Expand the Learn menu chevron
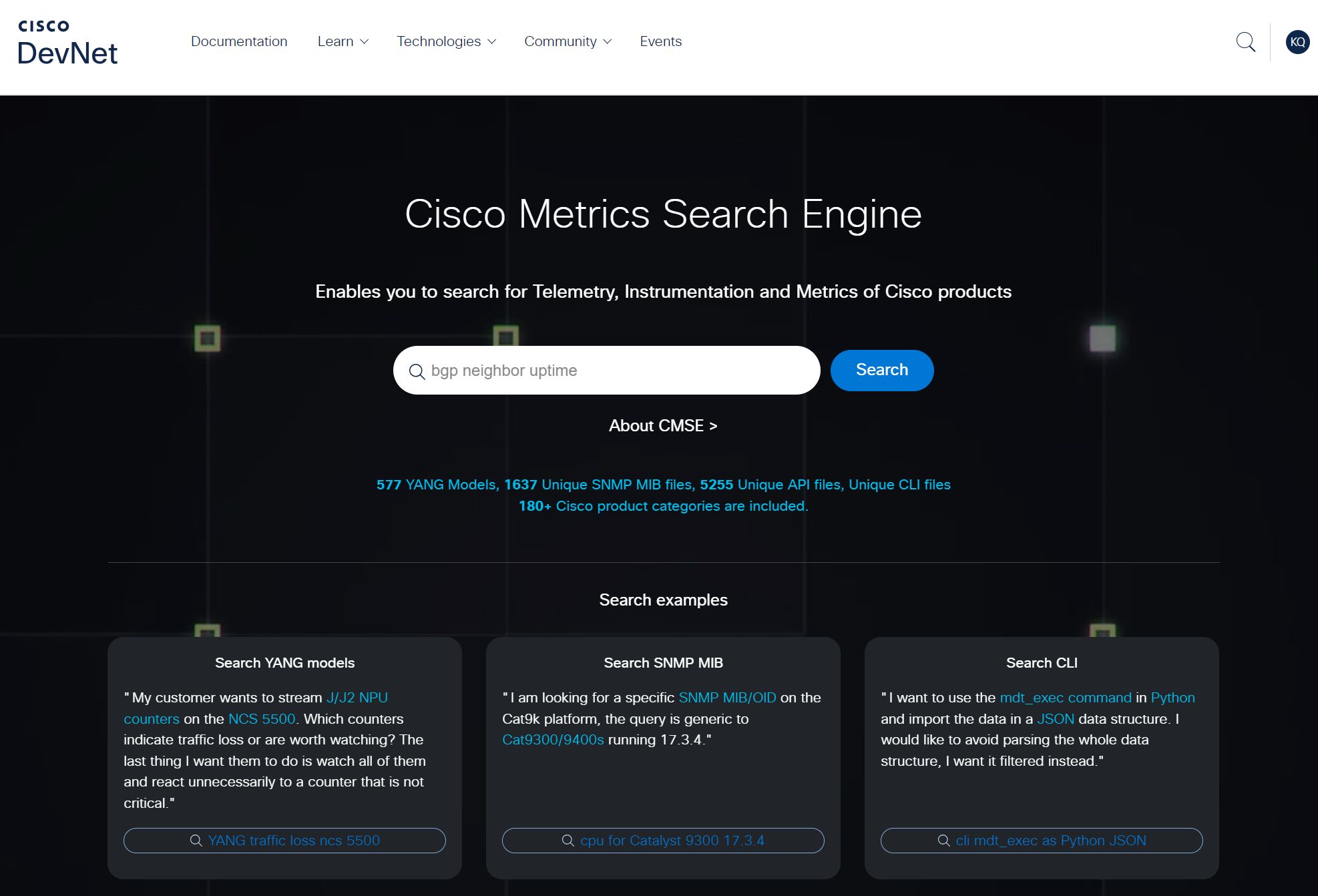The image size is (1318, 896). coord(365,41)
